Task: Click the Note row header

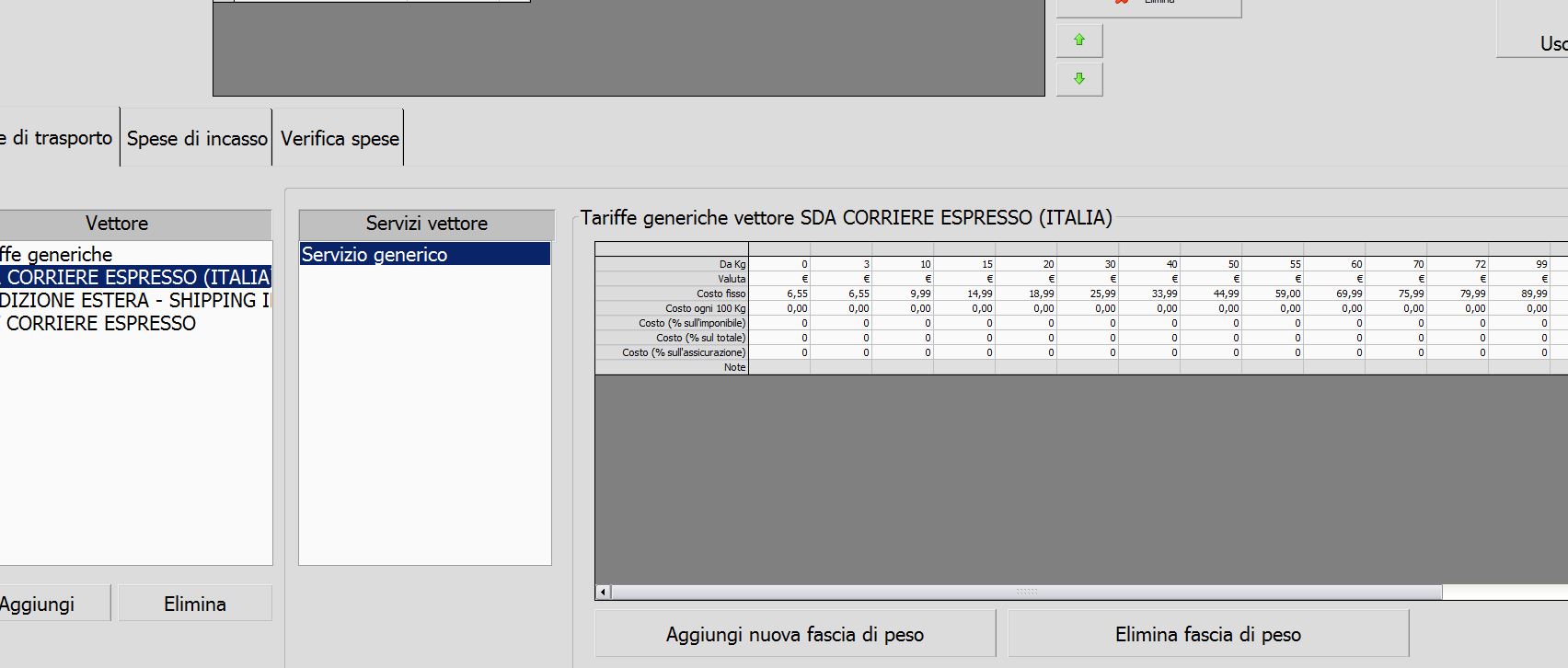Action: pos(672,367)
